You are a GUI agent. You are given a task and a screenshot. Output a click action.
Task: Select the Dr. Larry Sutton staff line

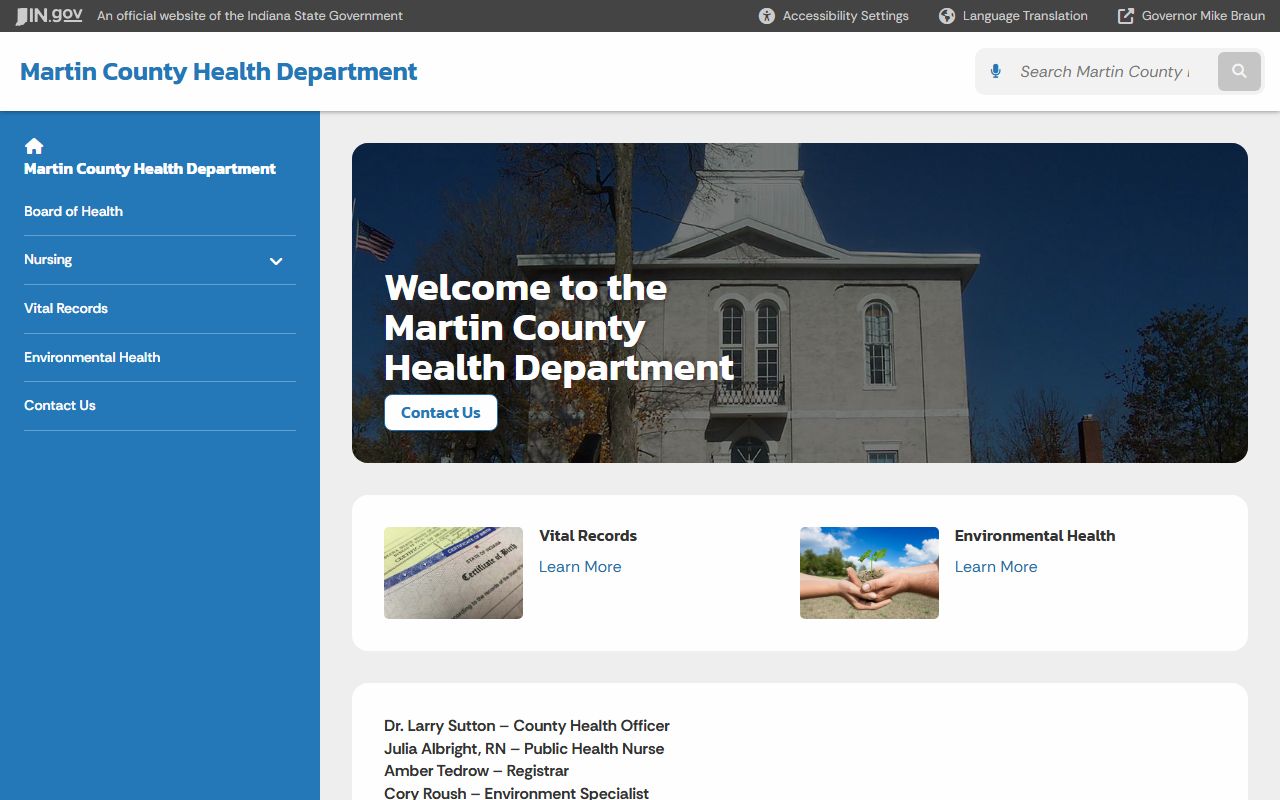(x=527, y=726)
